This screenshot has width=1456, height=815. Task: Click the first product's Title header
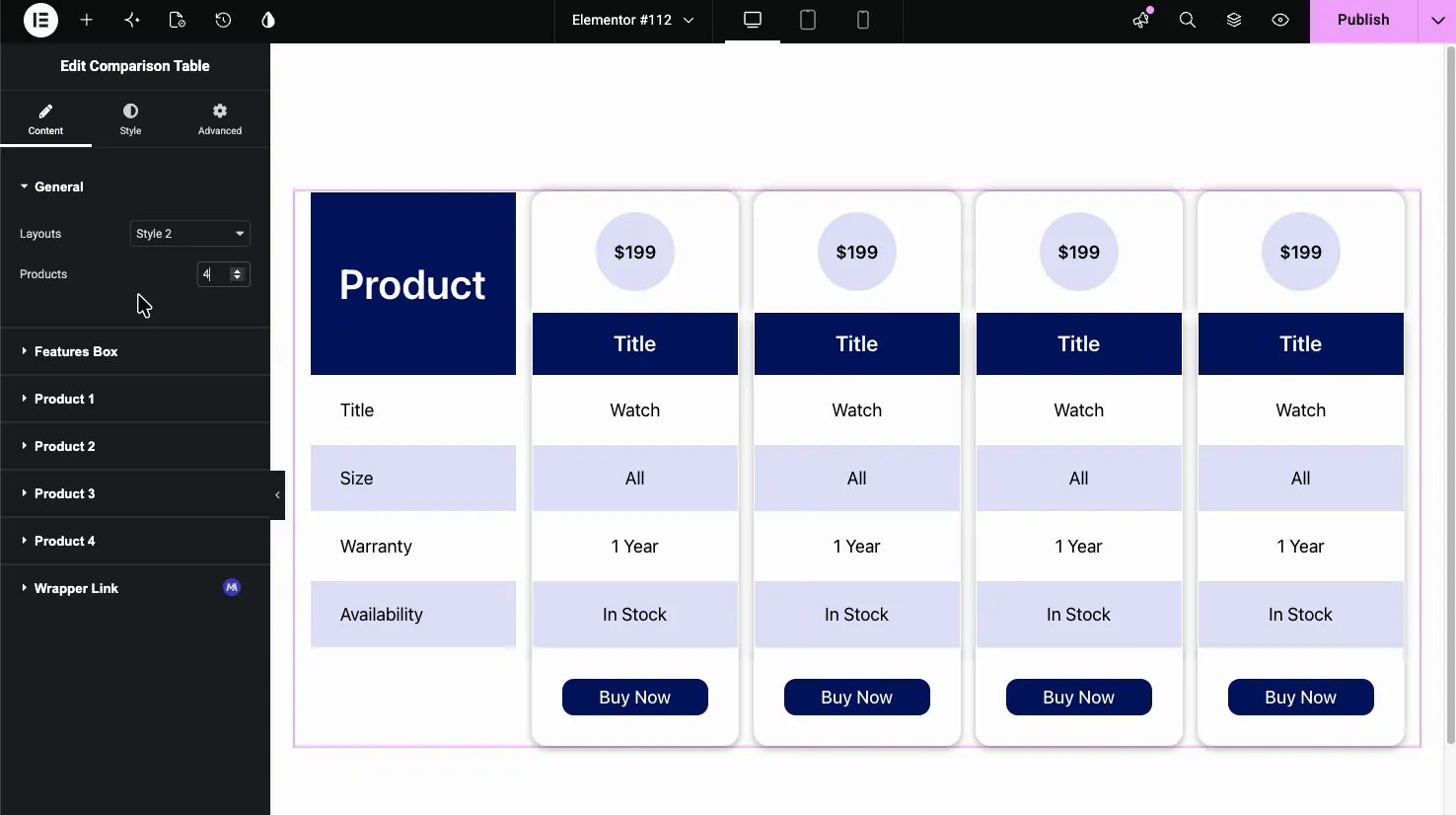point(635,344)
